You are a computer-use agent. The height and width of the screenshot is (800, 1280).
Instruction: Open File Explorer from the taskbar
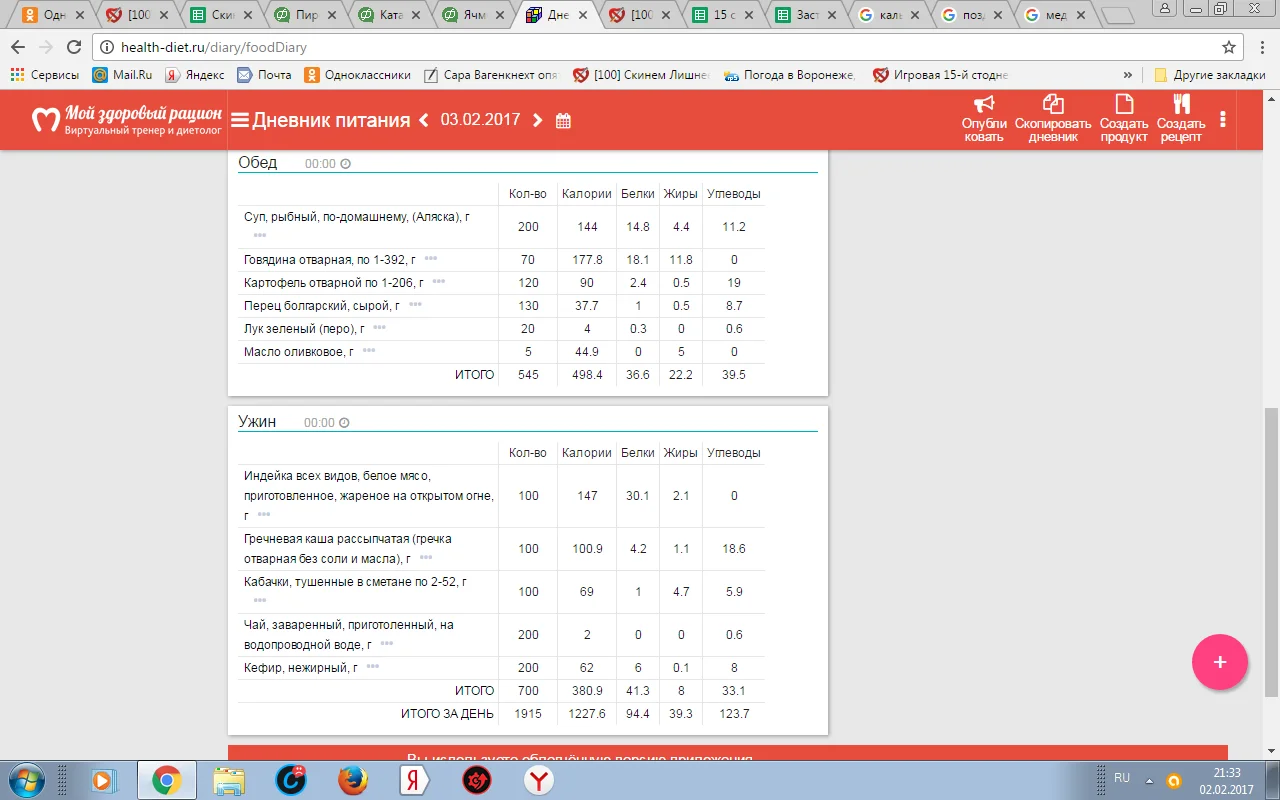point(228,779)
